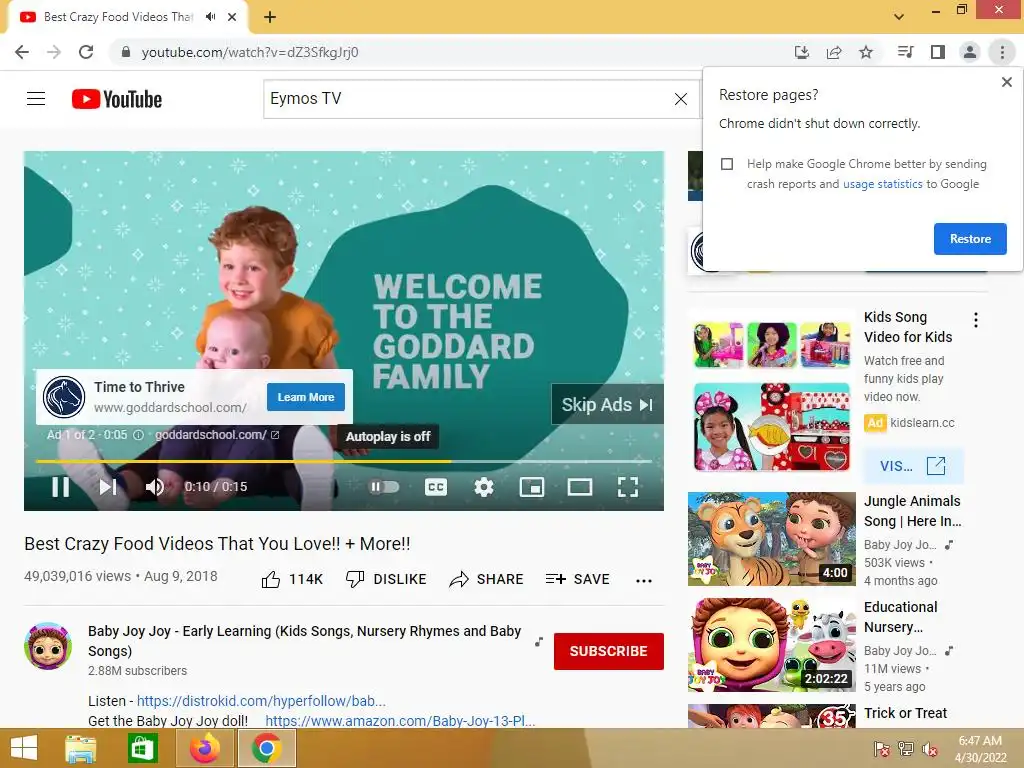Enter fullscreen mode icon
Viewport: 1024px width, 768px height.
click(x=628, y=487)
